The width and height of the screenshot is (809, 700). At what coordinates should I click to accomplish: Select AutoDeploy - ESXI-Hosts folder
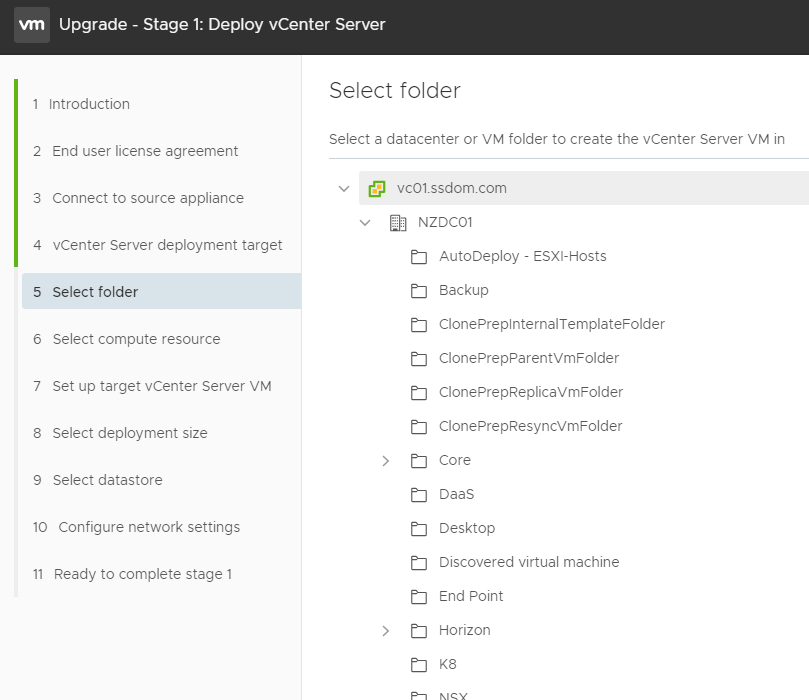[523, 256]
